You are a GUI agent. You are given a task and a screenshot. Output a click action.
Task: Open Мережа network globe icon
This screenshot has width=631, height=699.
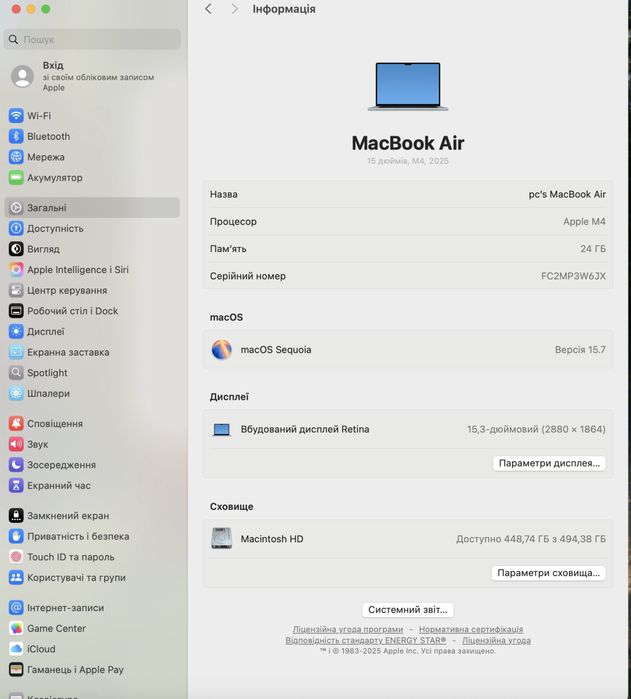pos(16,157)
